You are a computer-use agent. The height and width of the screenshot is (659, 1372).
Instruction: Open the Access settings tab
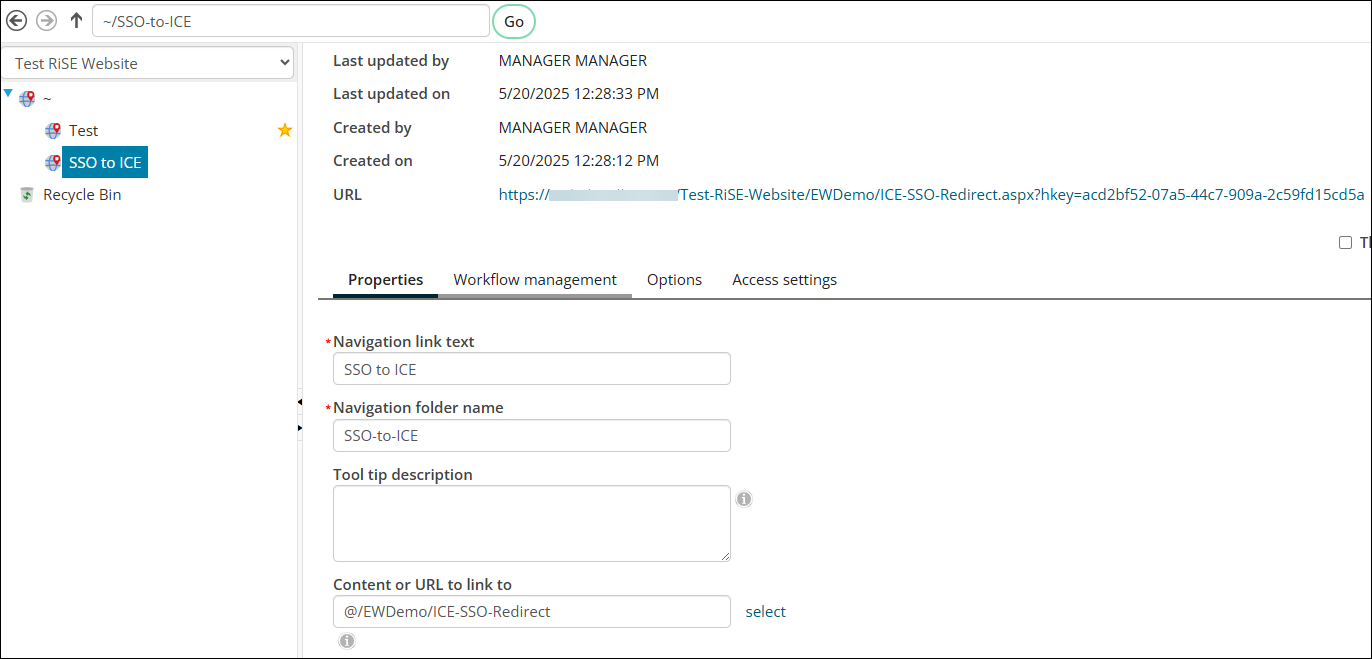pos(784,280)
